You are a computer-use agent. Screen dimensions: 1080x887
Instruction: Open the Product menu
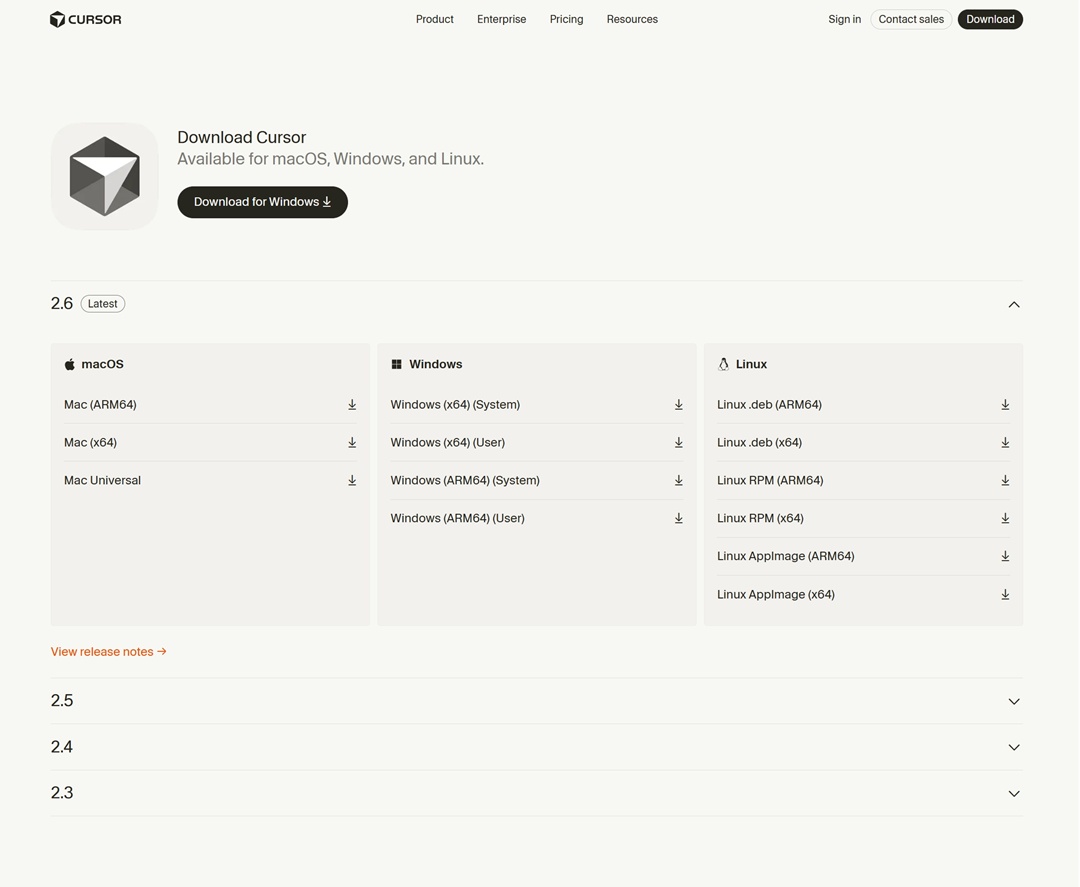tap(434, 19)
